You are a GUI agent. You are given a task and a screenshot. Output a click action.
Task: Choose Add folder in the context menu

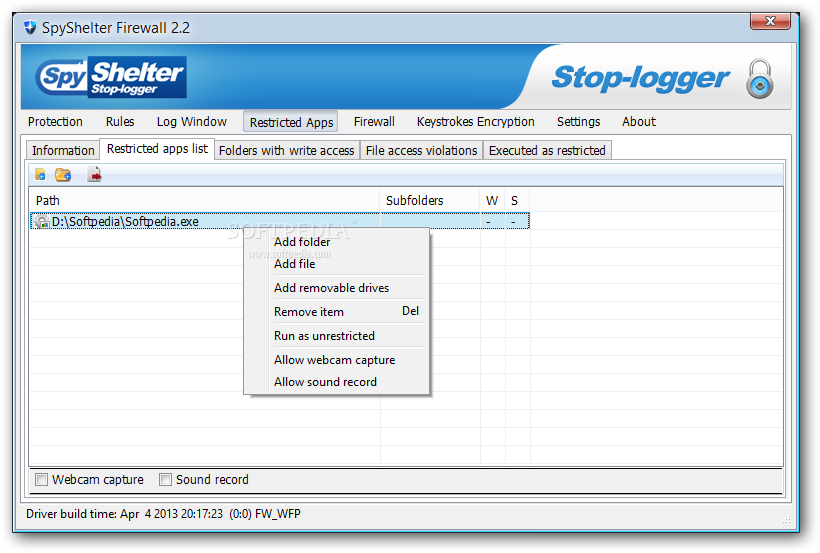pyautogui.click(x=337, y=242)
